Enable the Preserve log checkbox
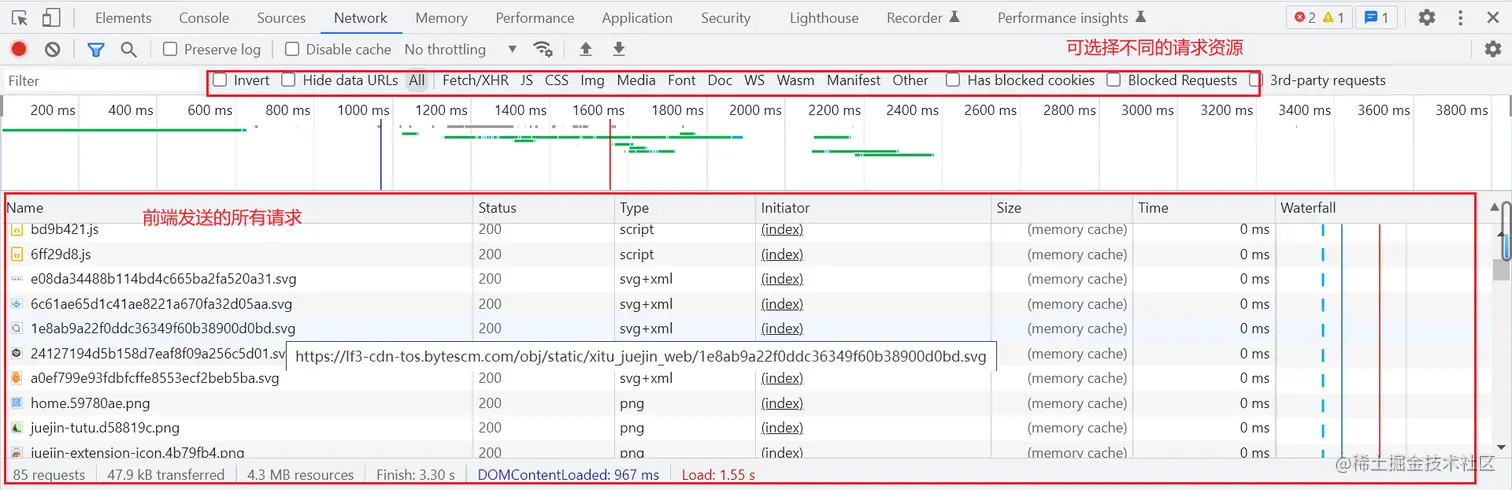 tap(170, 49)
